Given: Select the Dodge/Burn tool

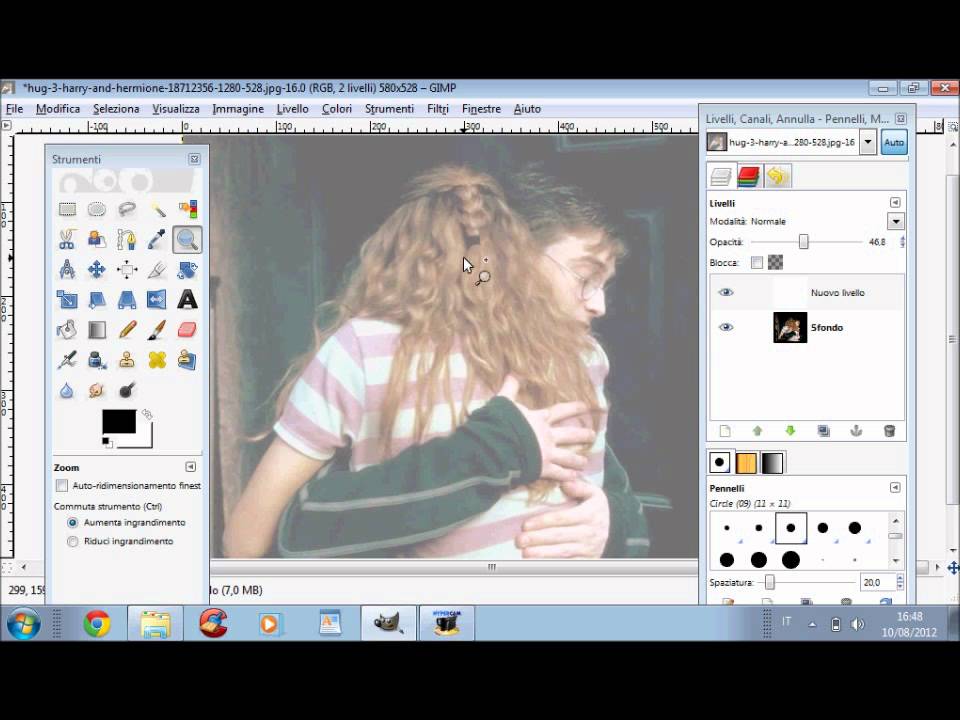Looking at the screenshot, I should click(x=127, y=390).
